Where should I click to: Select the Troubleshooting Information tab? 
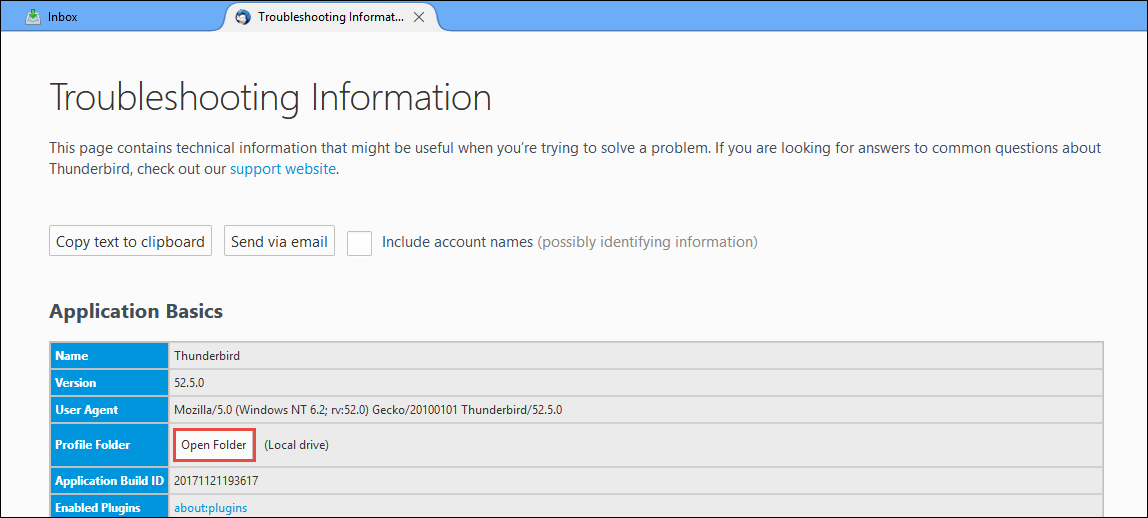[331, 17]
